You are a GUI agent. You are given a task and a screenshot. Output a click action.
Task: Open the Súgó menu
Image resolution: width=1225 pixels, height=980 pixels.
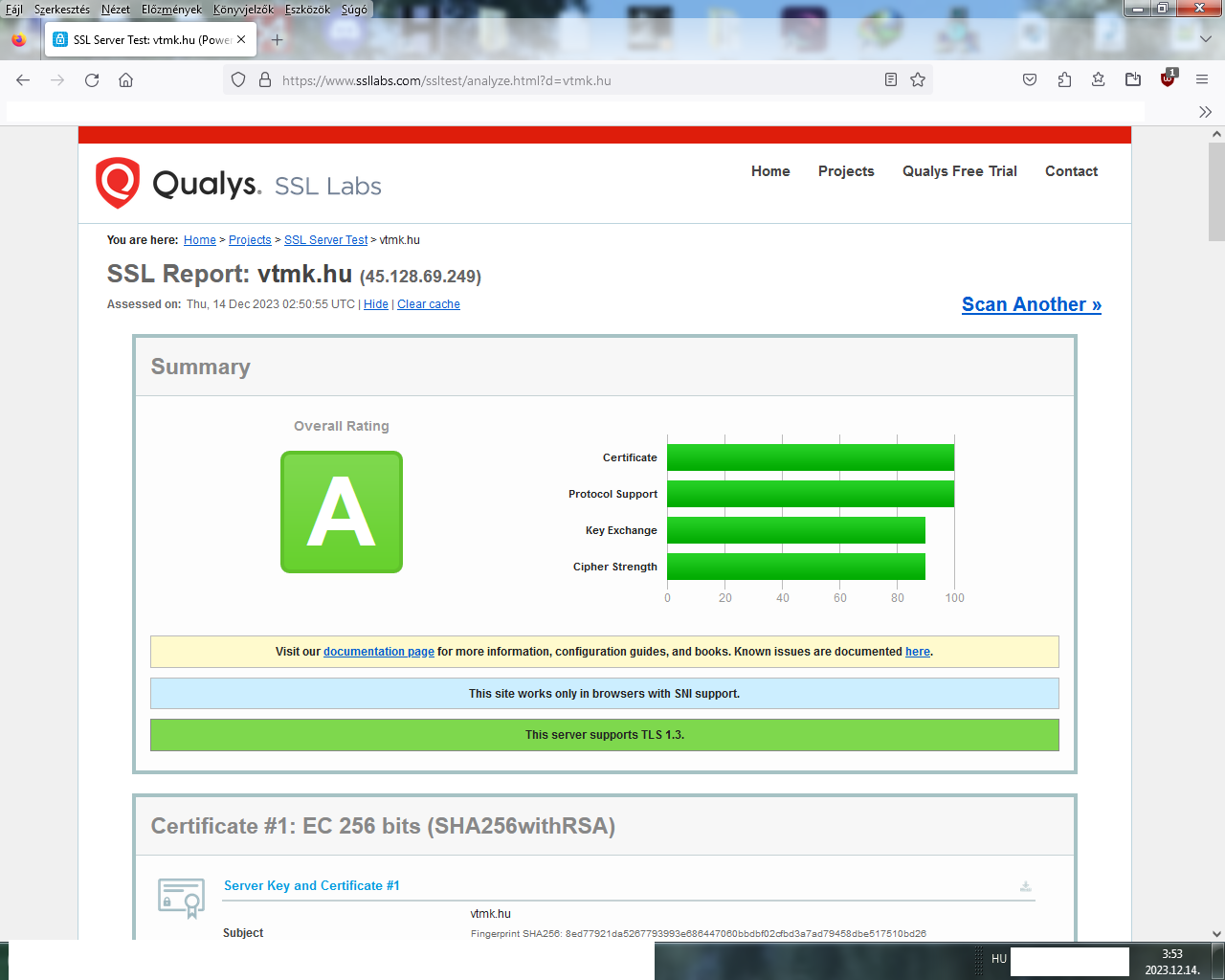[354, 10]
